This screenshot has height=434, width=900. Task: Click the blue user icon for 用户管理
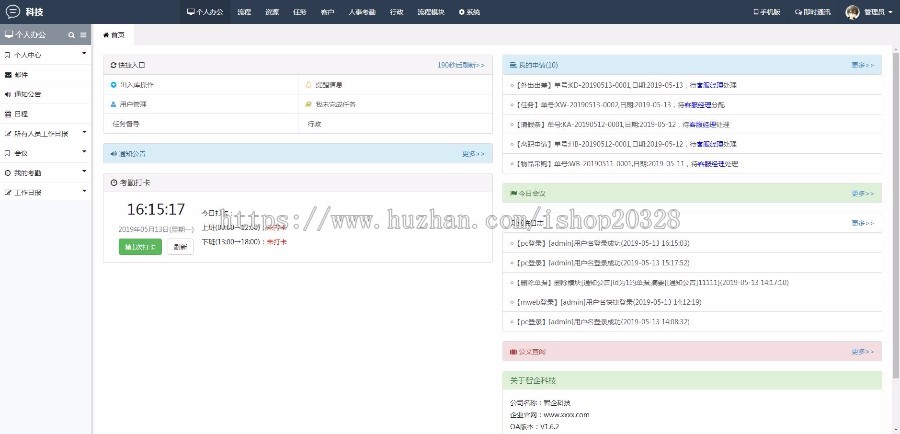(x=113, y=104)
